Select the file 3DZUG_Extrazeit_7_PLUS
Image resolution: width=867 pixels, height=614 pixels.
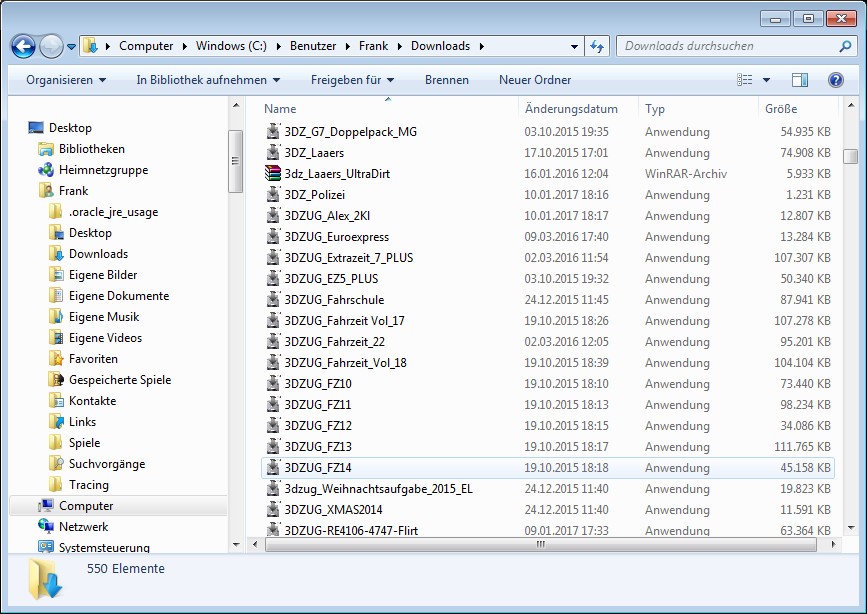point(547,258)
